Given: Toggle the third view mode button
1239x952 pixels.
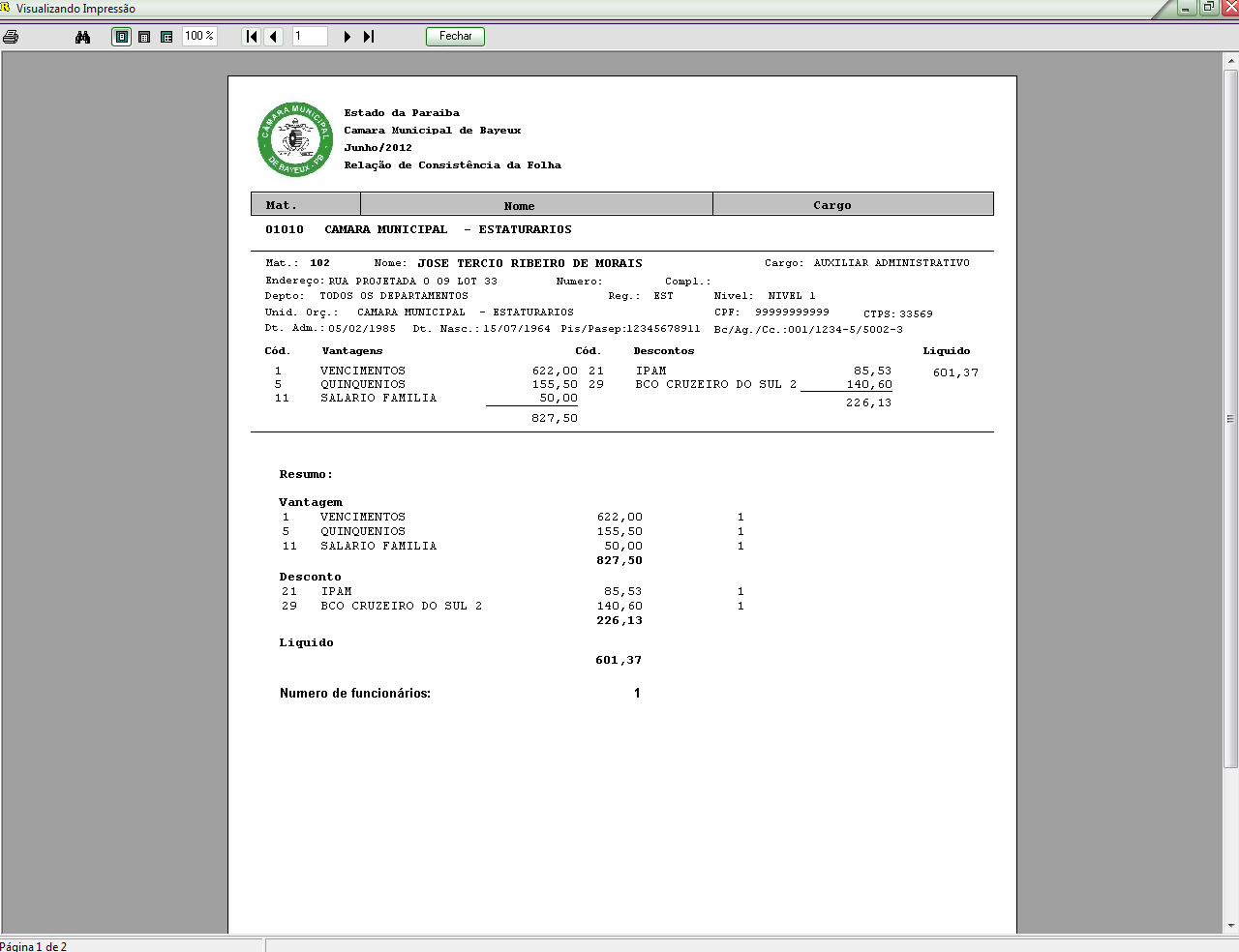Looking at the screenshot, I should tap(166, 37).
